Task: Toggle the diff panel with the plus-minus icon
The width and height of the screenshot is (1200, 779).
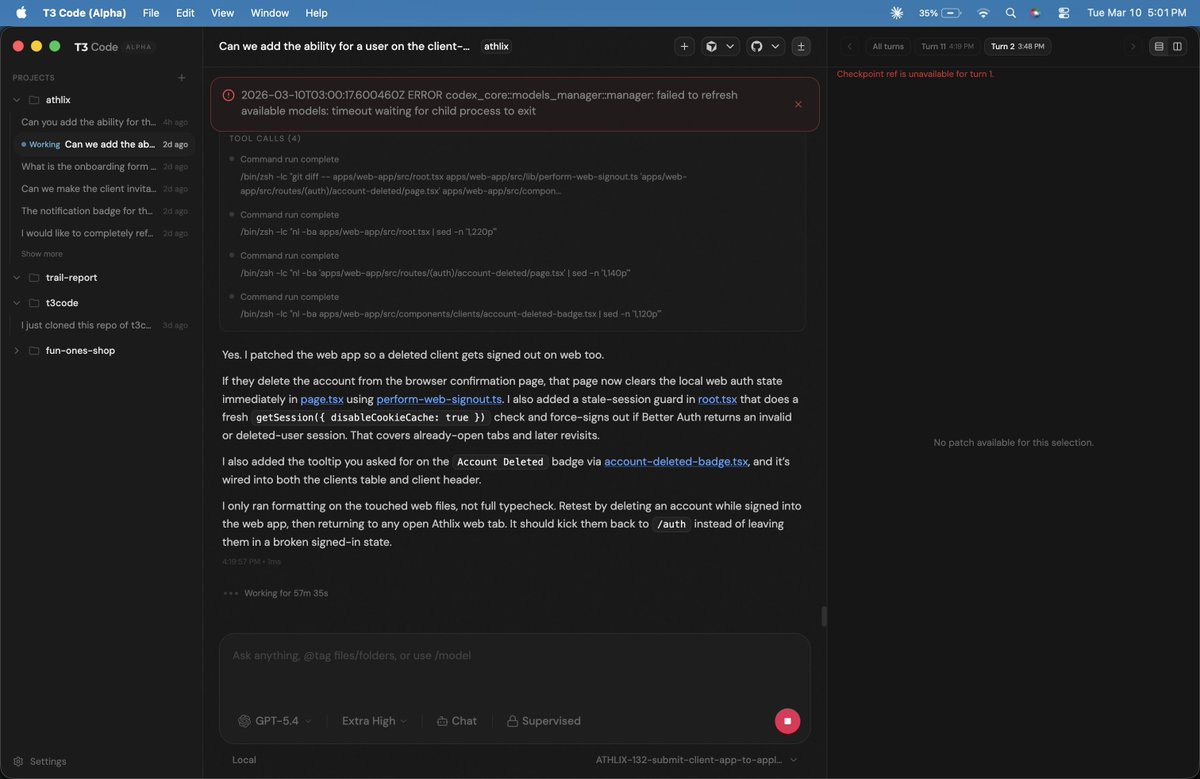Action: [801, 46]
